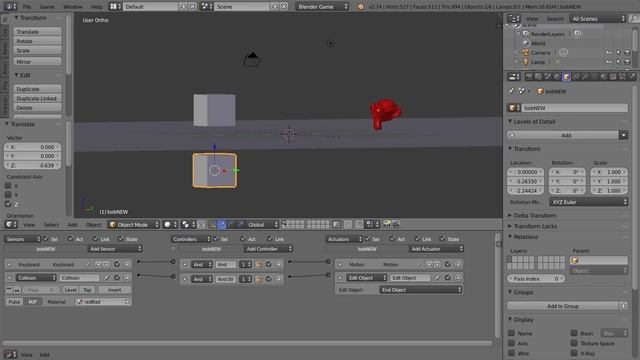Screen dimensions: 640x360
Task: Open the End Object mode dropdown
Action: coord(421,290)
